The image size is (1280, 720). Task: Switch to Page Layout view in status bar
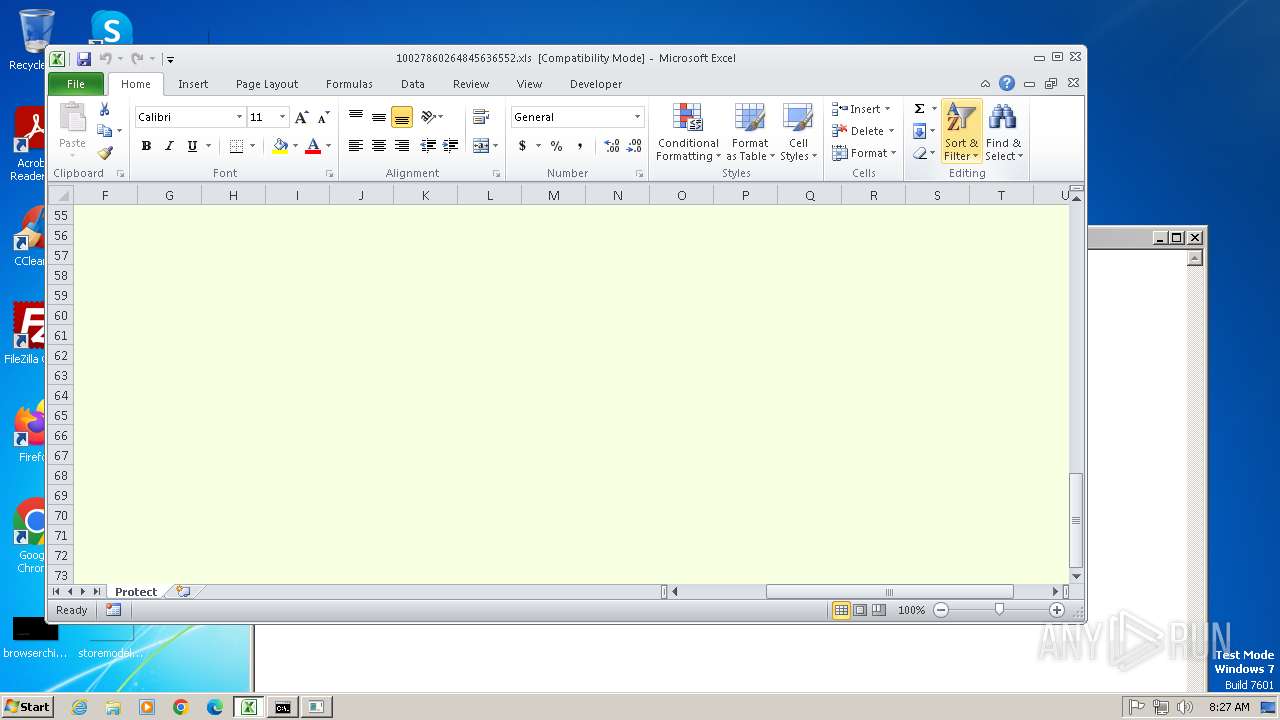860,610
